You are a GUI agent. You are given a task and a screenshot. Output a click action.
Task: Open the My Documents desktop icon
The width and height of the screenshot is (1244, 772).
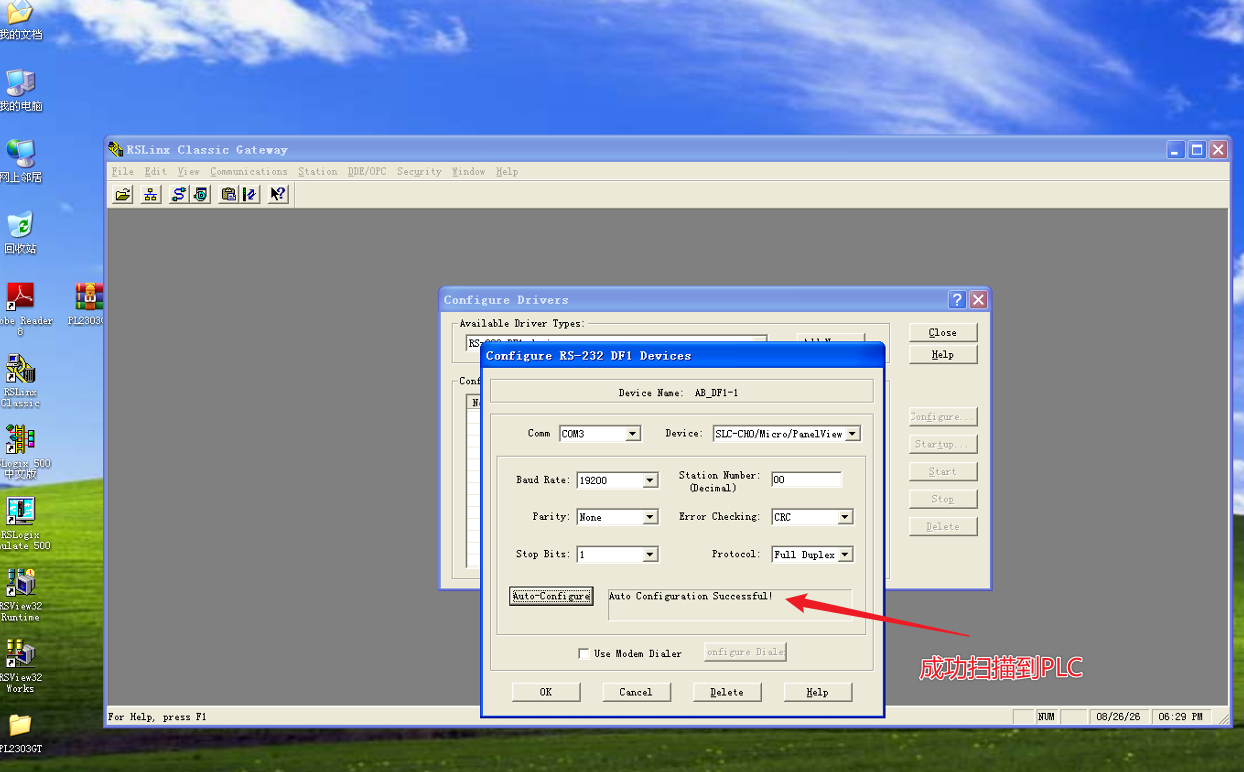20,20
